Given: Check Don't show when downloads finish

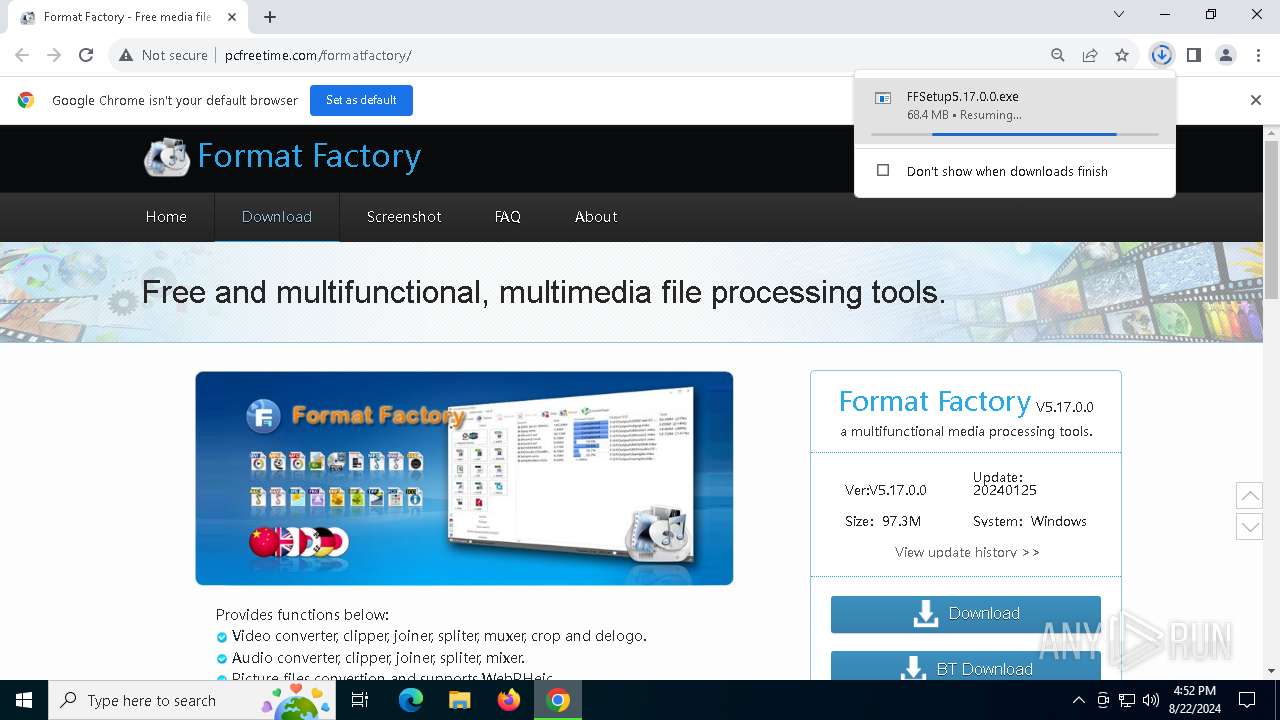Looking at the screenshot, I should (x=883, y=171).
